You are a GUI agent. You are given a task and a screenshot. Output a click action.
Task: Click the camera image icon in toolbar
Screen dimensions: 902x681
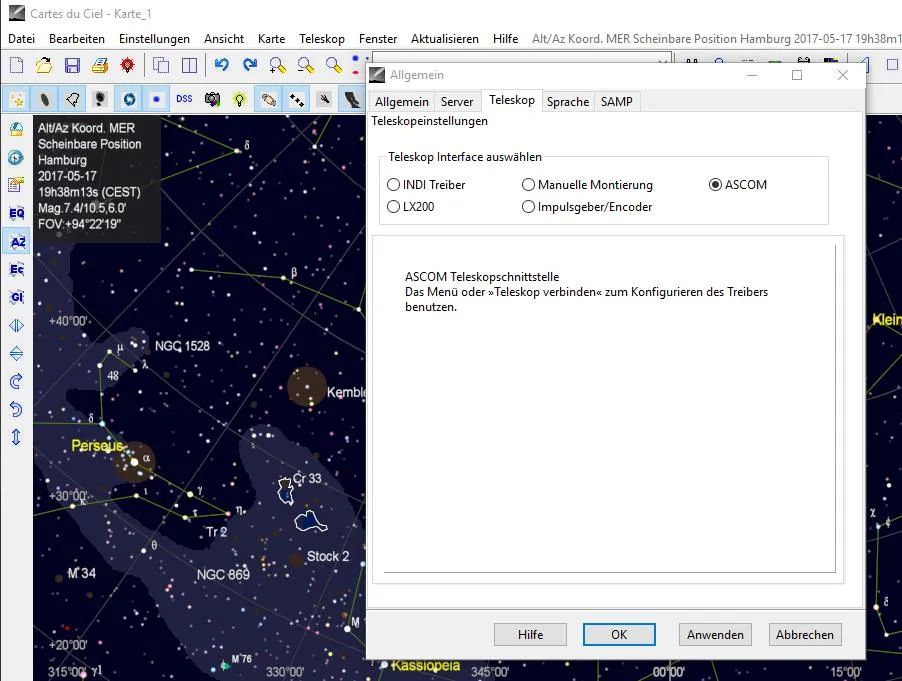tap(212, 99)
